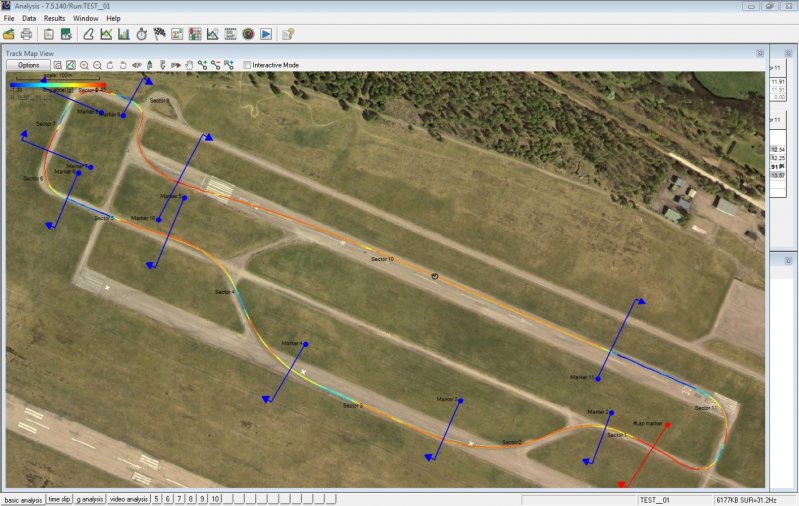This screenshot has width=799, height=506.
Task: Click the Sector 10 label on the map
Action: click(x=382, y=259)
